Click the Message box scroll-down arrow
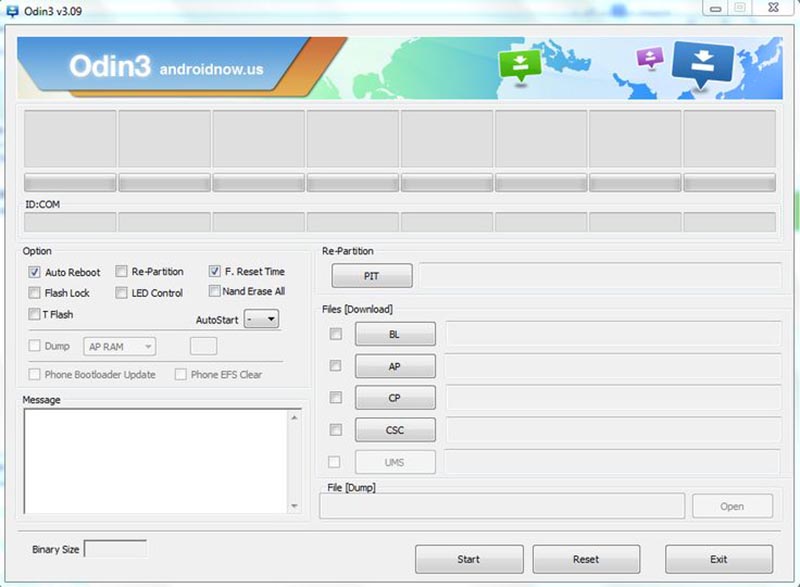Image resolution: width=800 pixels, height=587 pixels. (294, 506)
